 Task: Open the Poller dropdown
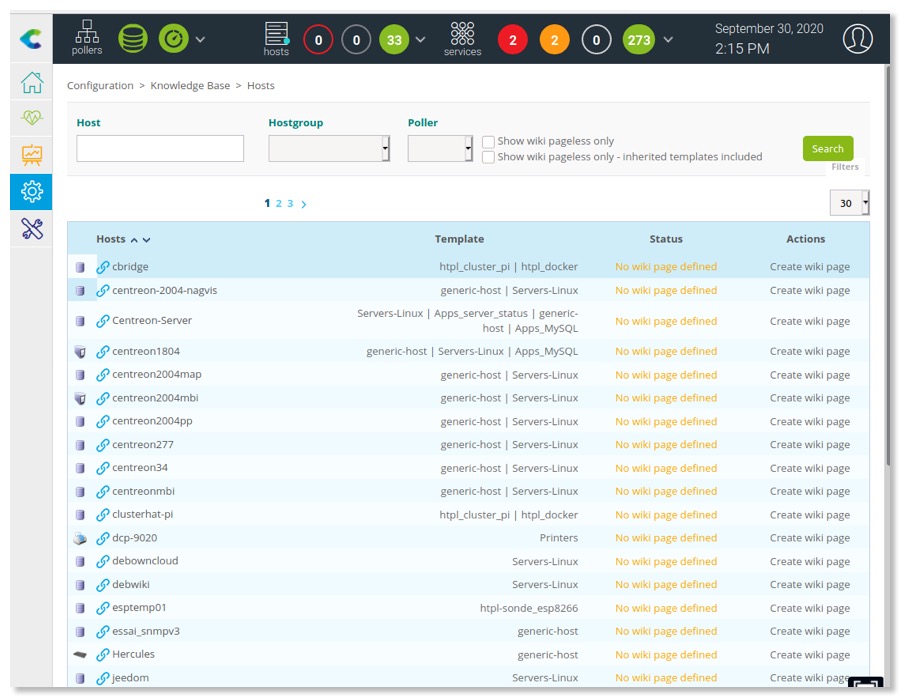[x=440, y=148]
